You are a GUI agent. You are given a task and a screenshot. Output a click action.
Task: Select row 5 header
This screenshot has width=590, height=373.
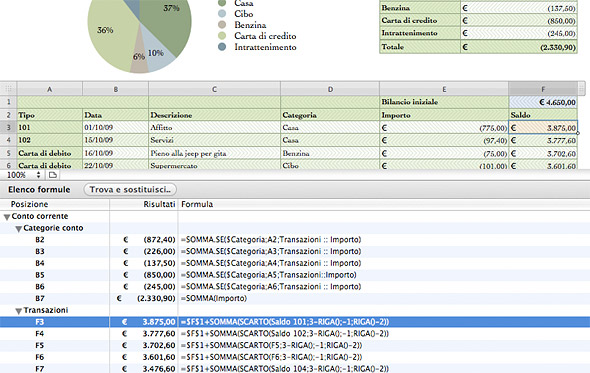pos(8,153)
